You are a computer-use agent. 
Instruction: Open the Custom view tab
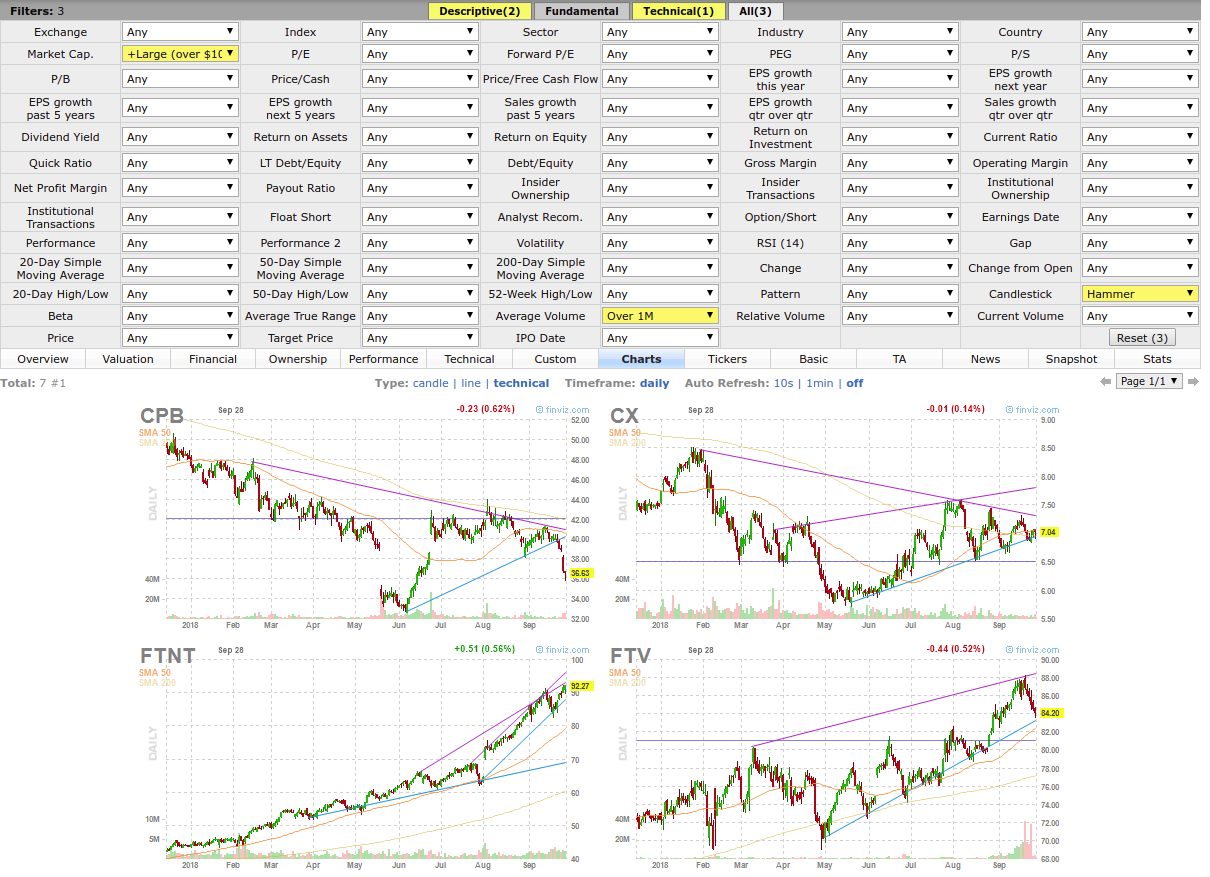555,359
